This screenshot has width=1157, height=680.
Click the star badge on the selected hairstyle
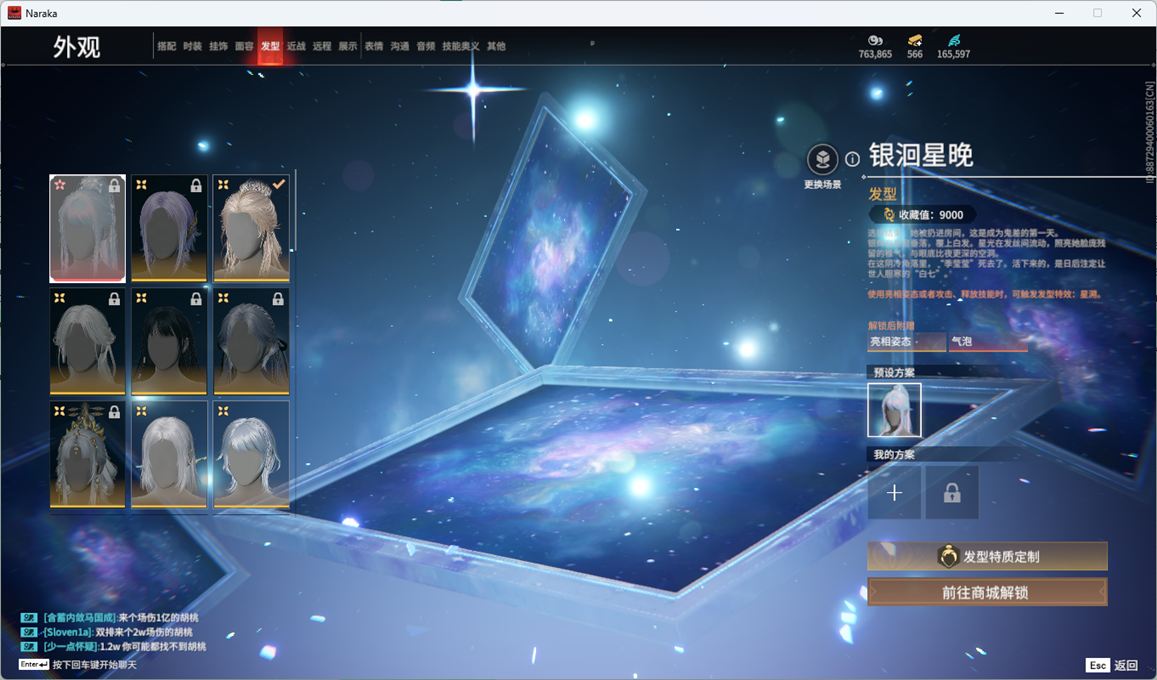(x=60, y=184)
